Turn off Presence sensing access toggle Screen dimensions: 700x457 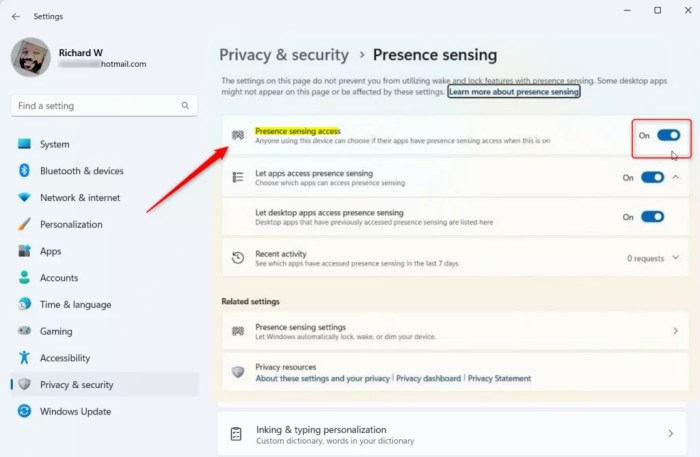[x=668, y=135]
